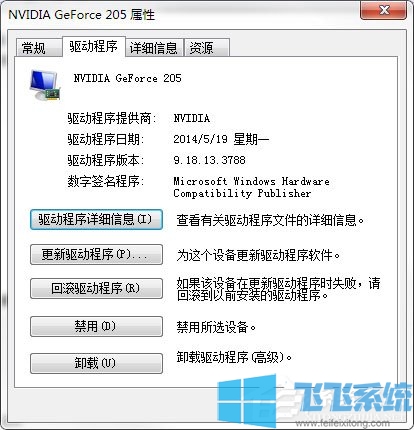The image size is (414, 430).
Task: Click the window title bar text
Action: pyautogui.click(x=82, y=15)
